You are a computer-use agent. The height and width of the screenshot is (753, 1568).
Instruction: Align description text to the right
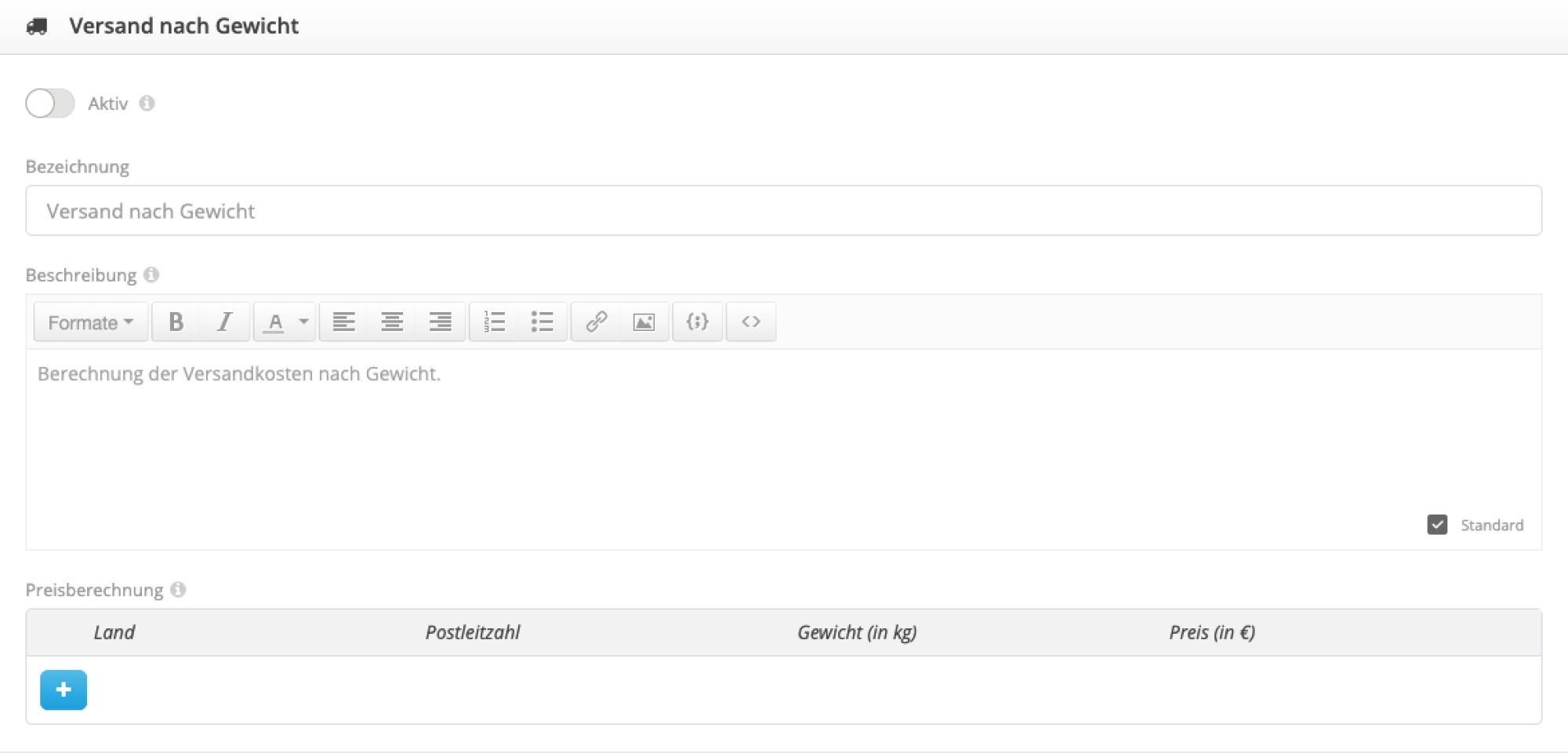pos(441,322)
